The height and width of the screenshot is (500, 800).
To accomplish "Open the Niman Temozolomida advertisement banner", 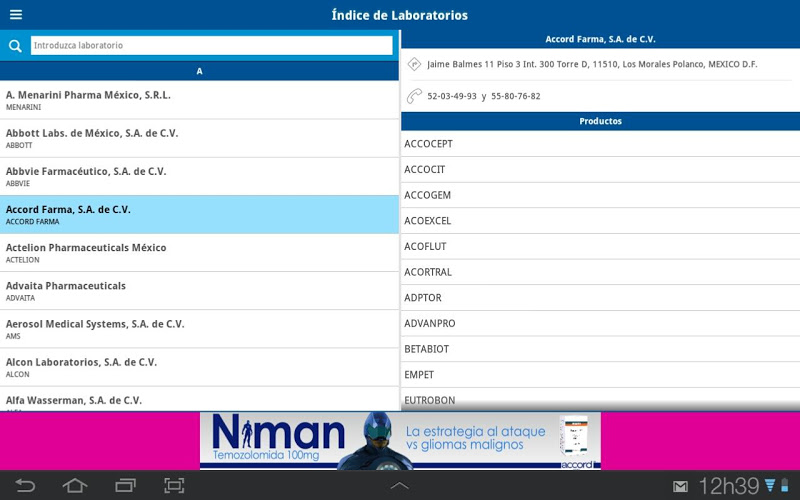I will coord(400,441).
